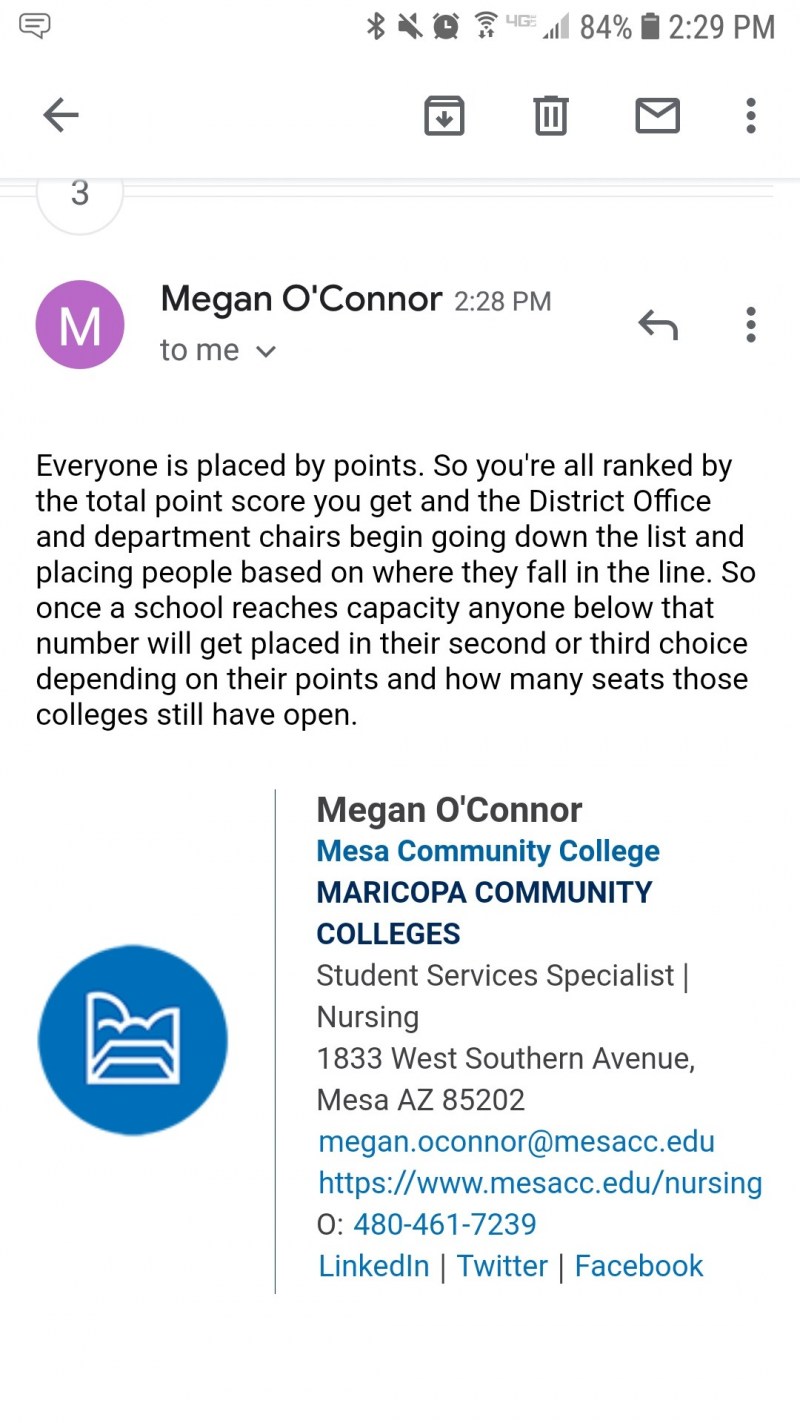Archive this email

coord(444,115)
